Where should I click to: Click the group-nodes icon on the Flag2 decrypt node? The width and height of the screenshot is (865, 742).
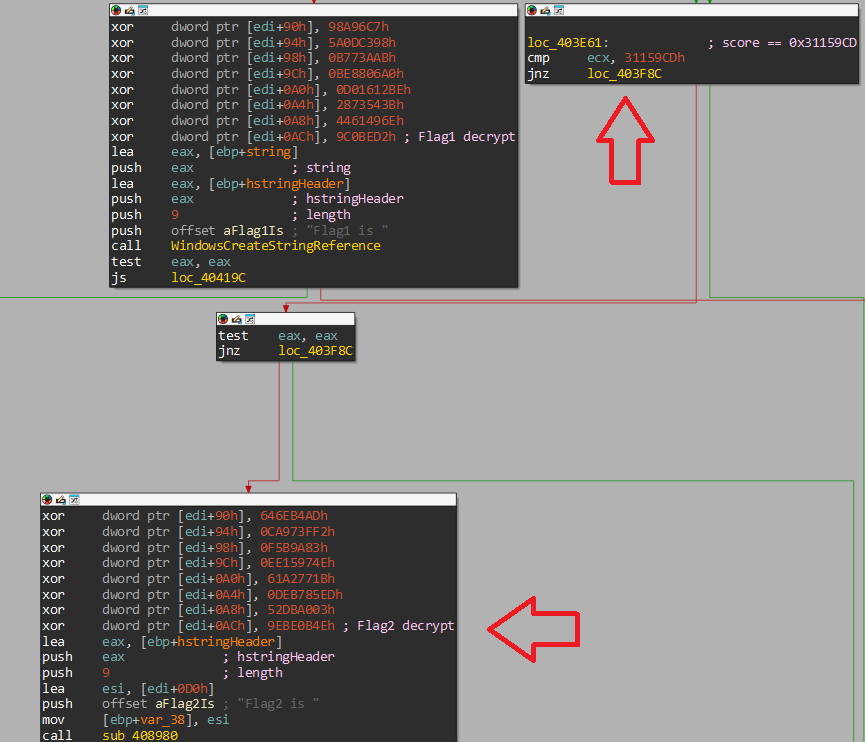point(74,500)
